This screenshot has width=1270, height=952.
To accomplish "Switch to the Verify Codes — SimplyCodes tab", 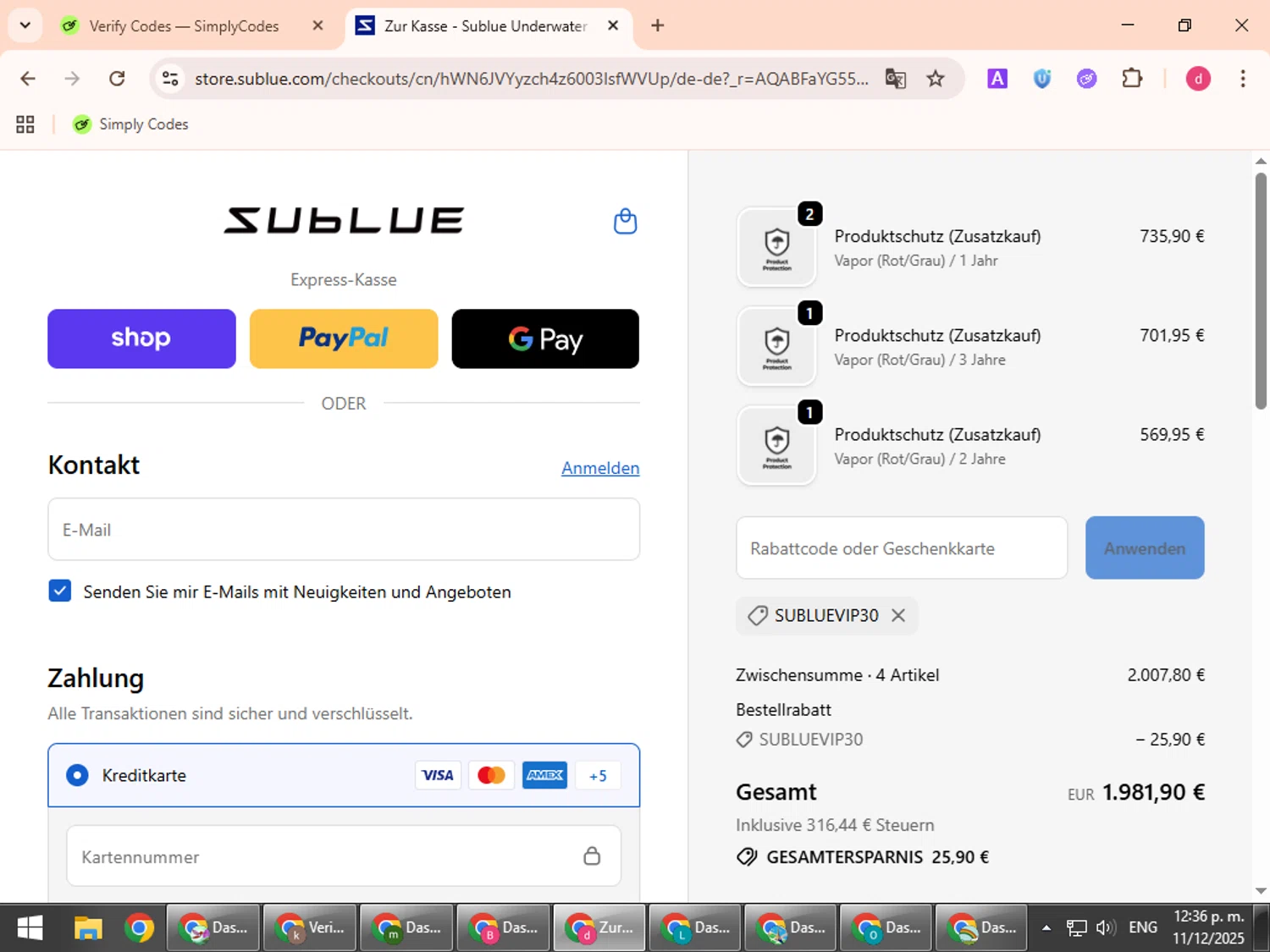I will (x=184, y=26).
